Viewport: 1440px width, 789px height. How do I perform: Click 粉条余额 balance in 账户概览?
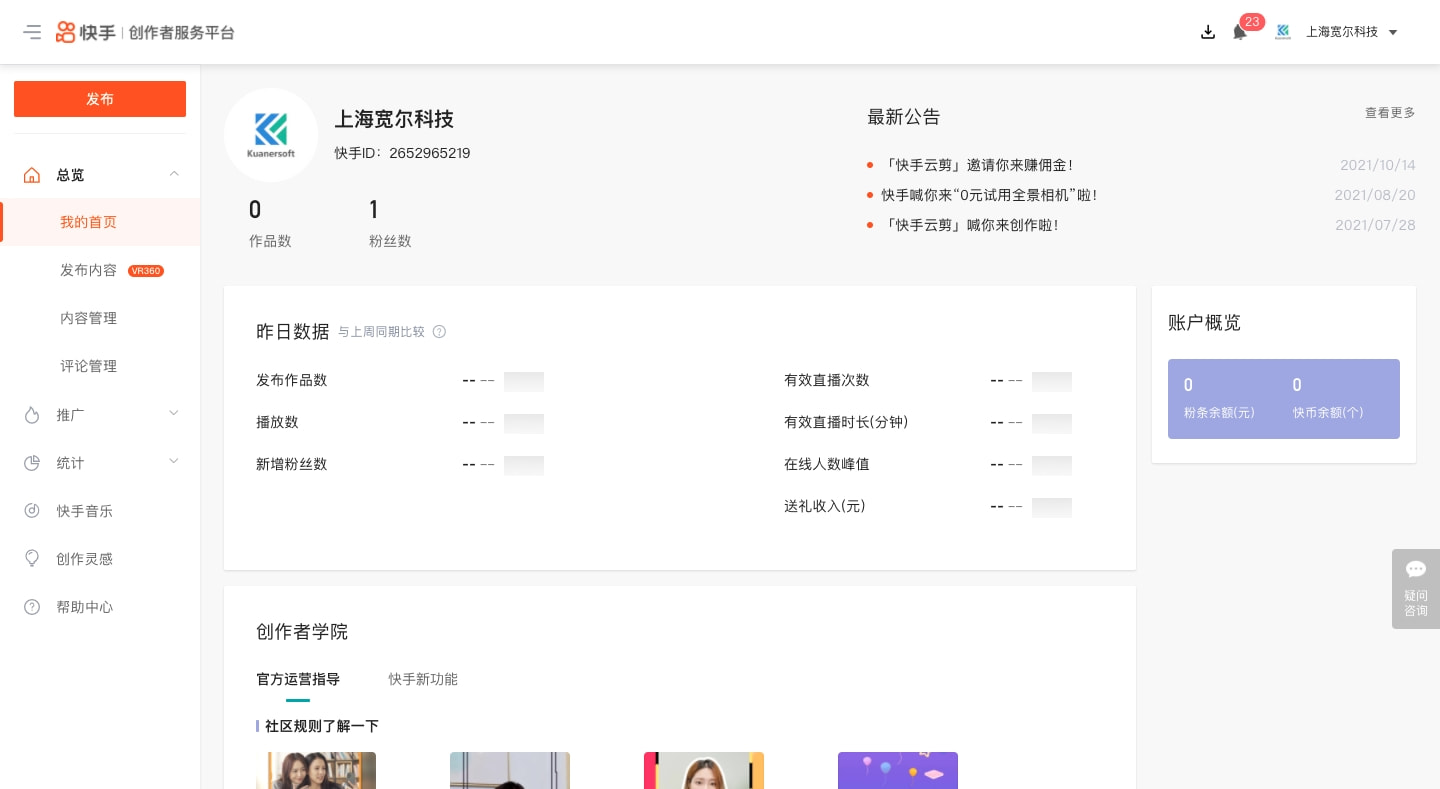click(1219, 398)
